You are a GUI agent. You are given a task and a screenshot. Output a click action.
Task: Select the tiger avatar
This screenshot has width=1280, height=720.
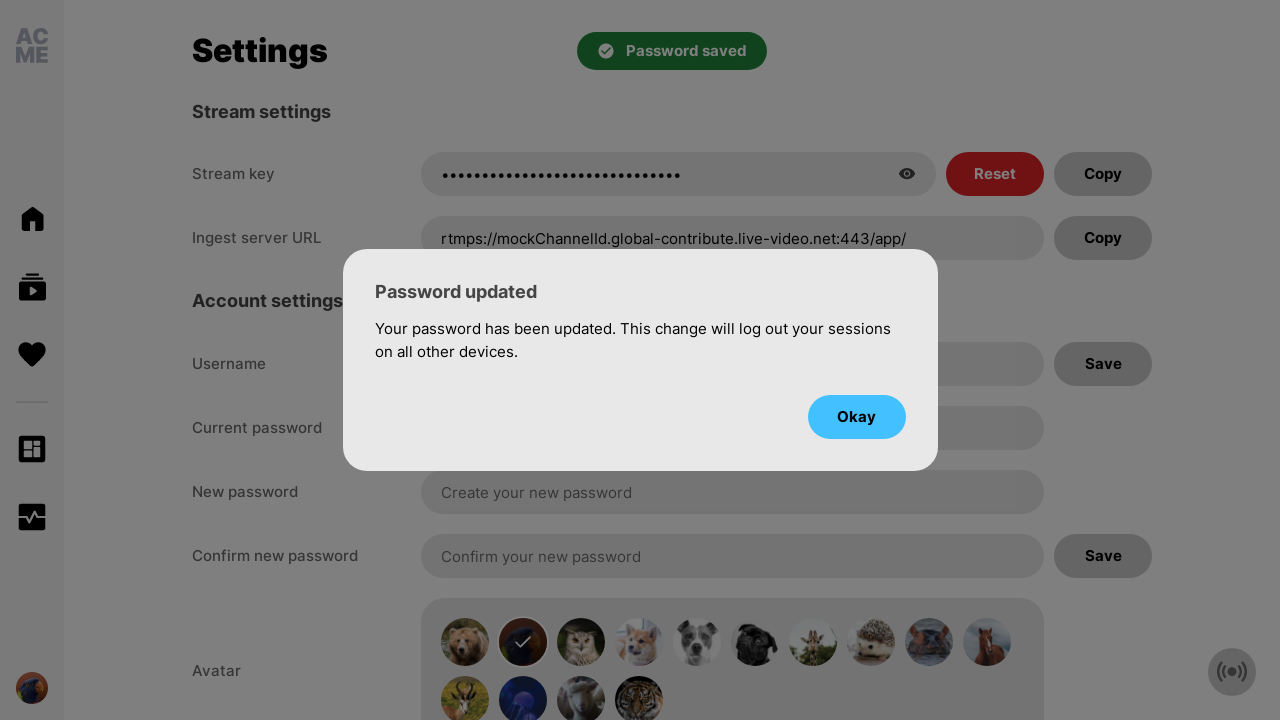[x=639, y=699]
